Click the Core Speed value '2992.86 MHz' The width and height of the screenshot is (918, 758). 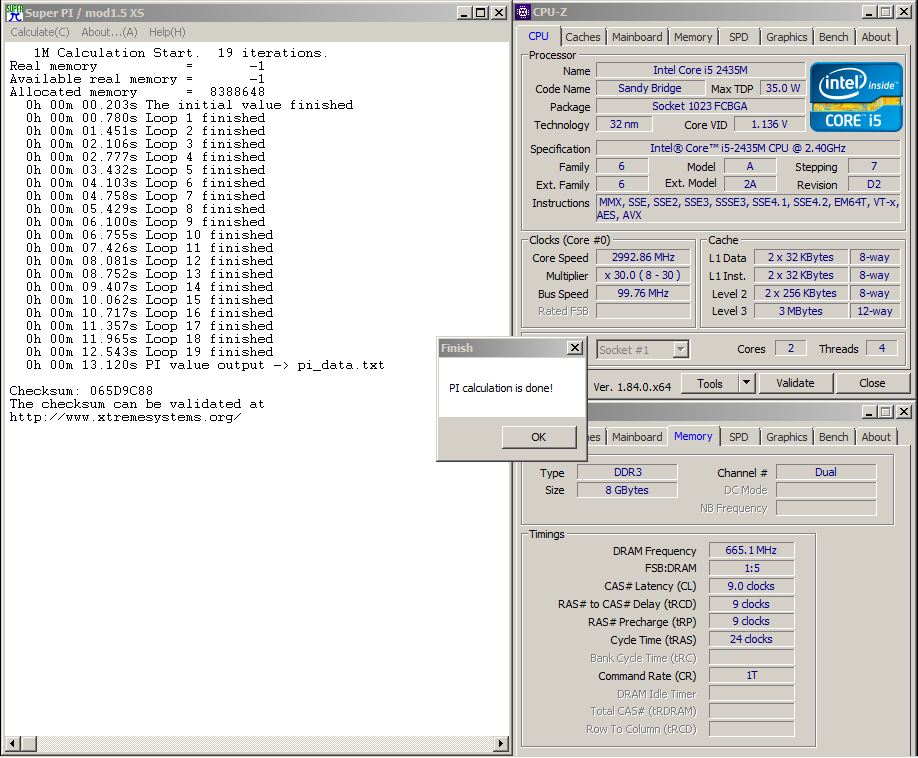[643, 258]
